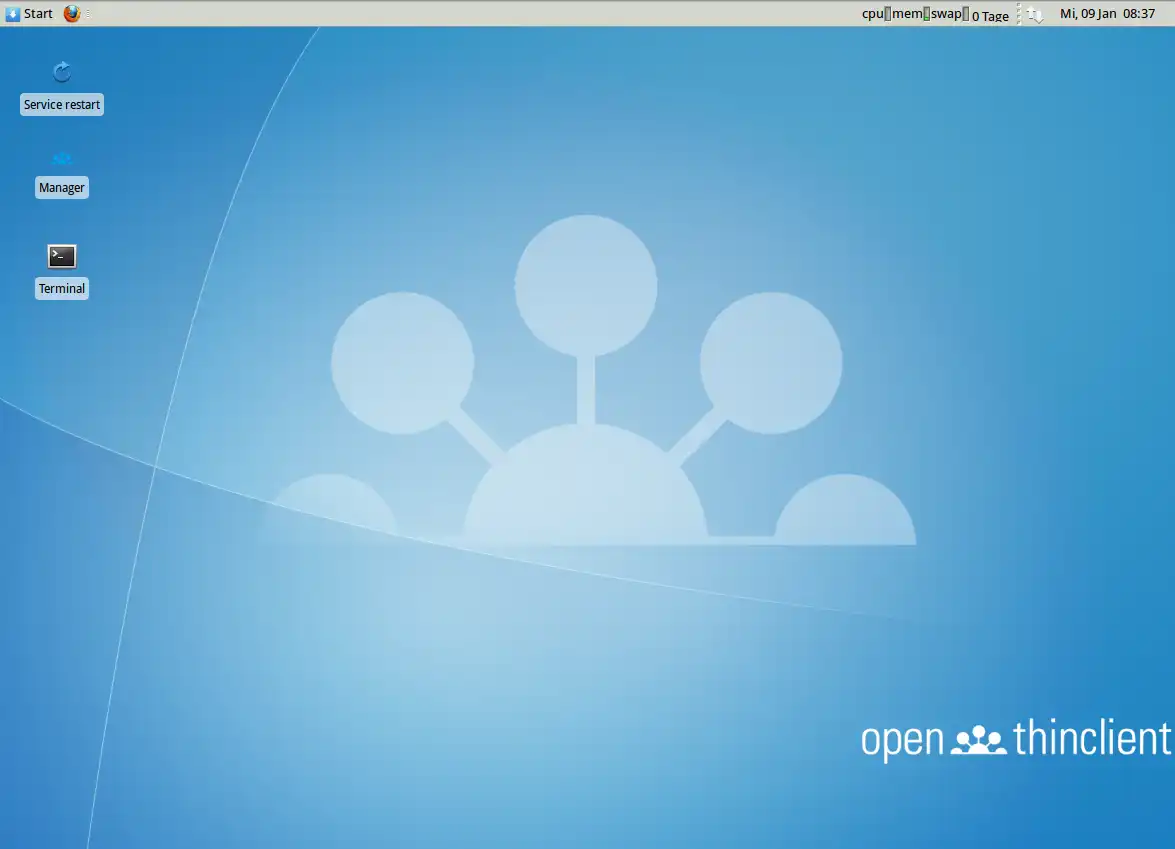Select the Service restart label
The image size is (1175, 849).
point(62,104)
